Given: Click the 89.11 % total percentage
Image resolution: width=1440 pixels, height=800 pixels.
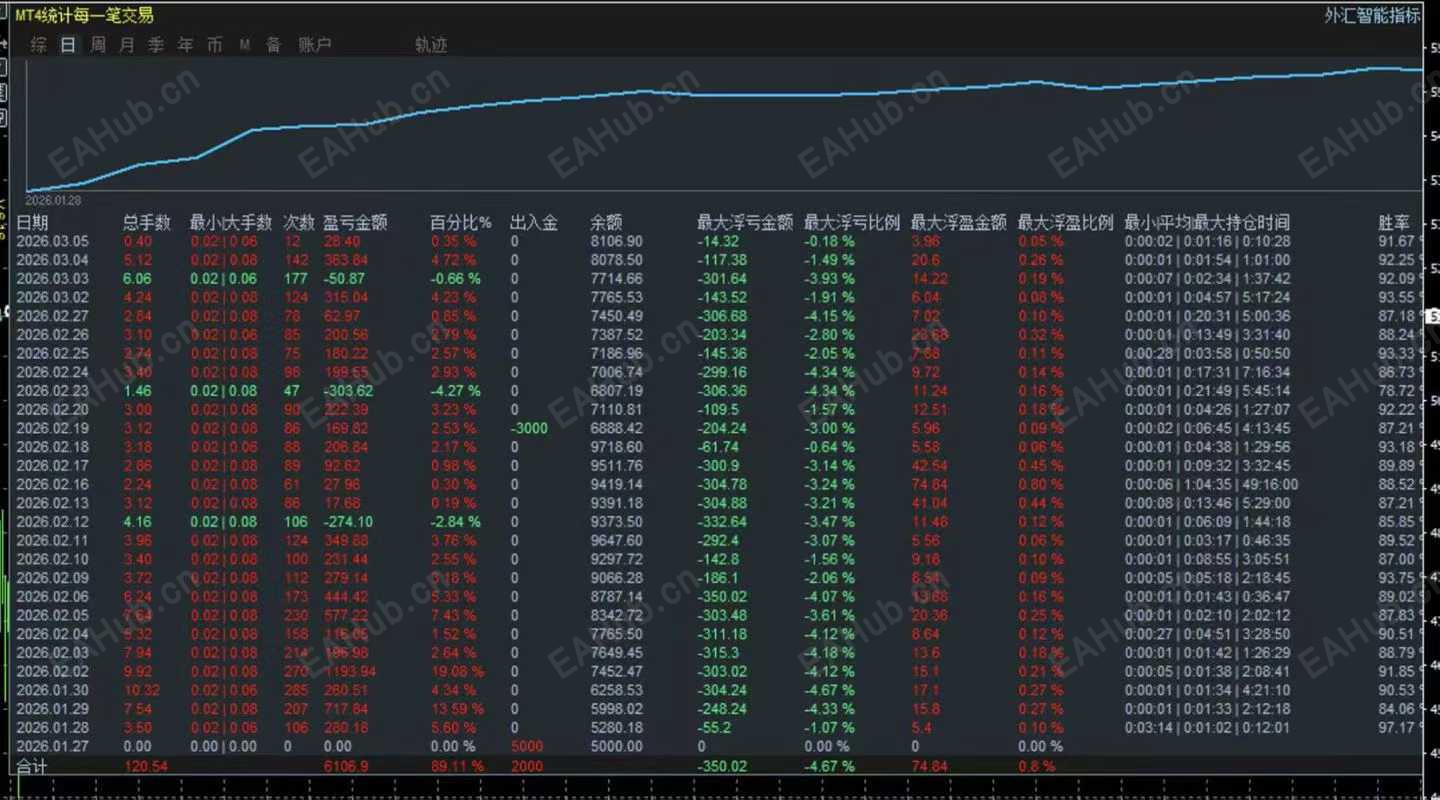Looking at the screenshot, I should click(x=458, y=766).
